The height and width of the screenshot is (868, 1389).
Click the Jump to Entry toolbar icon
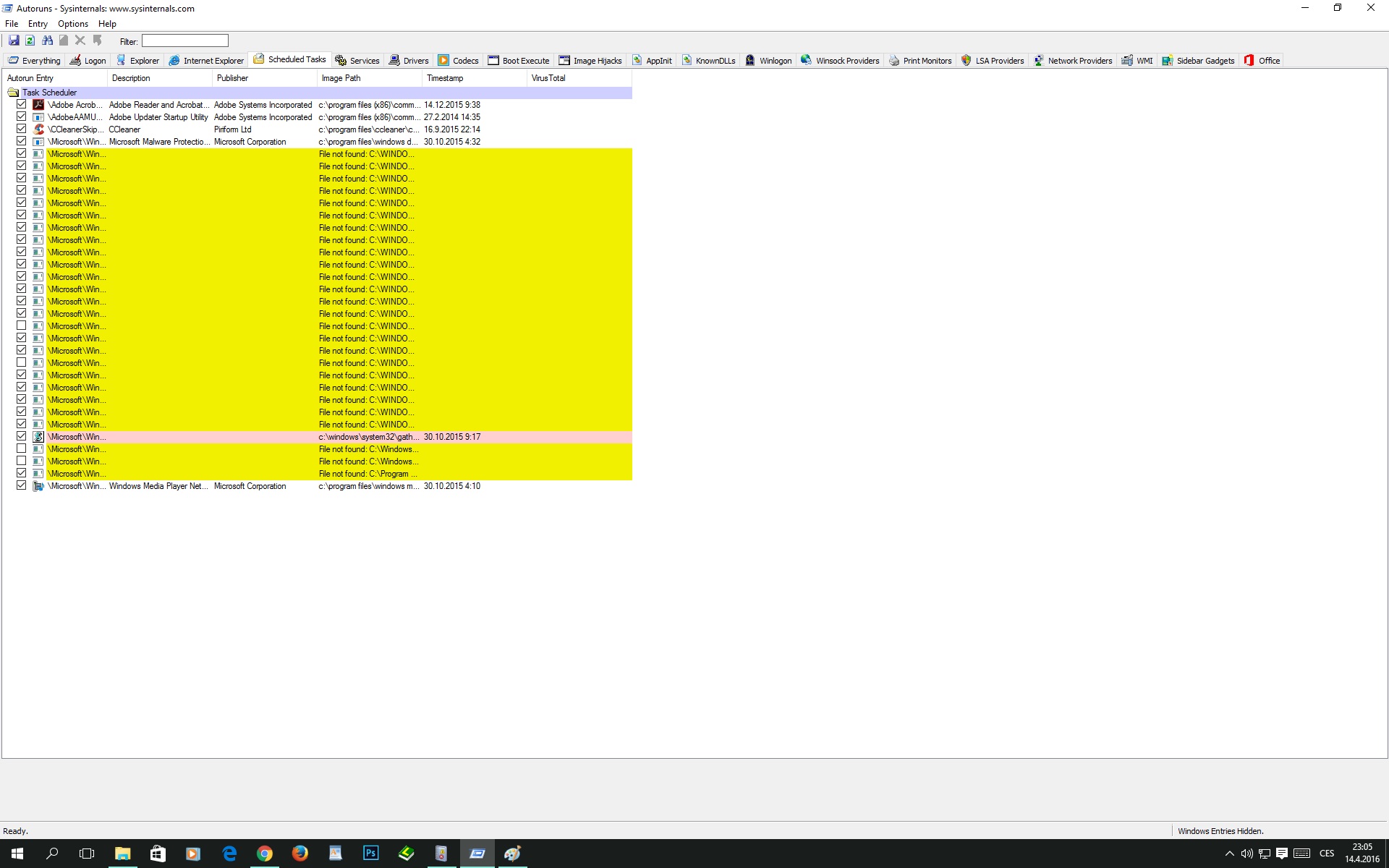97,41
